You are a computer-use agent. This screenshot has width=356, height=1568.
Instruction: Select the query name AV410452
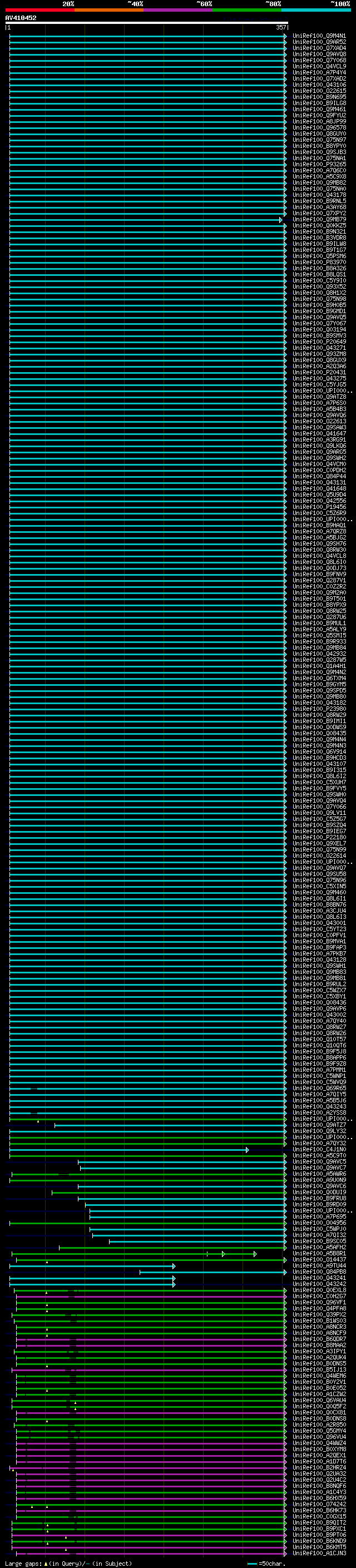click(21, 18)
